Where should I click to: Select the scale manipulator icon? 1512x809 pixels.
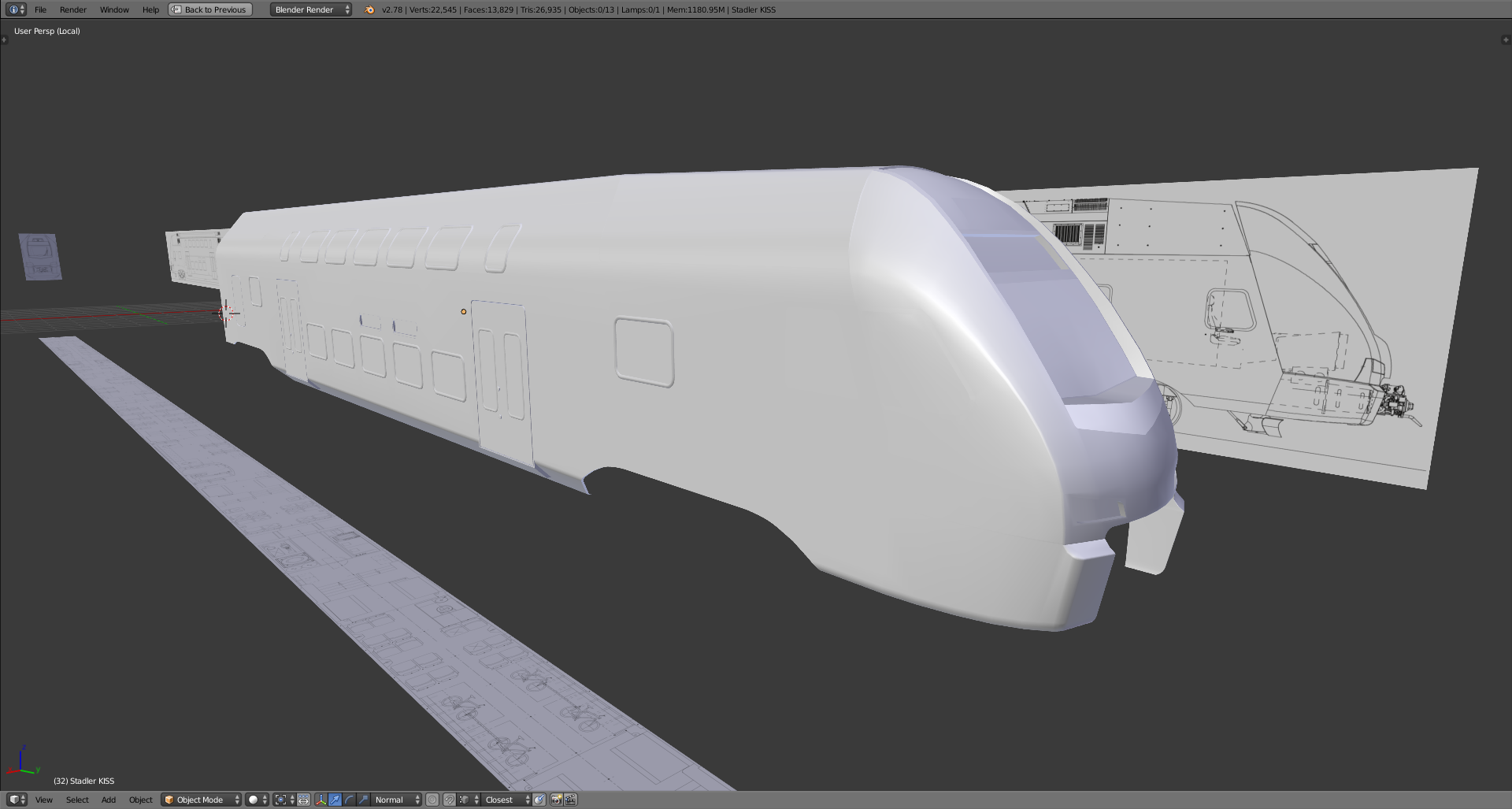[363, 800]
